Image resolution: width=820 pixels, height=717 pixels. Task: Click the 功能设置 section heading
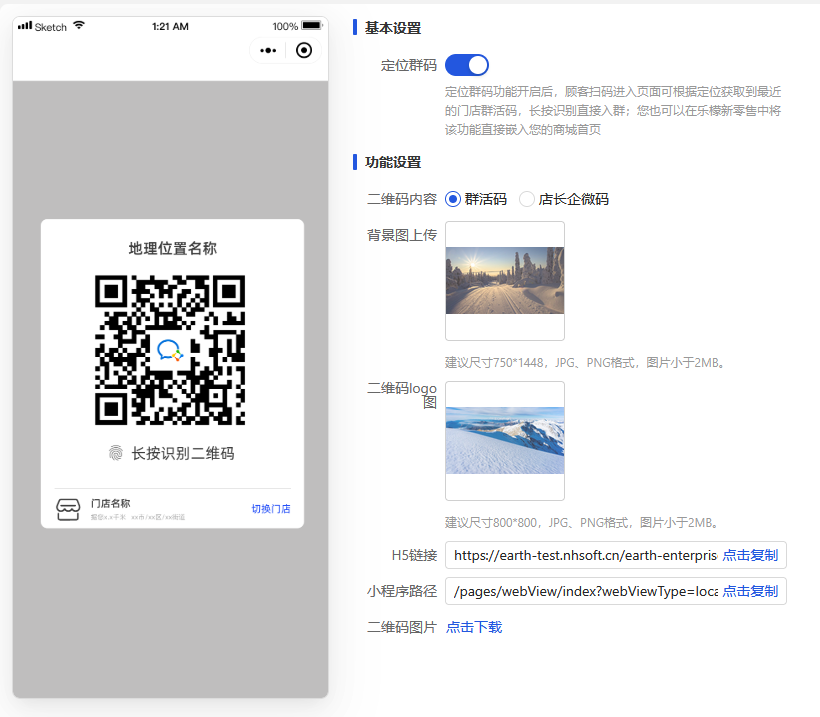pos(393,162)
